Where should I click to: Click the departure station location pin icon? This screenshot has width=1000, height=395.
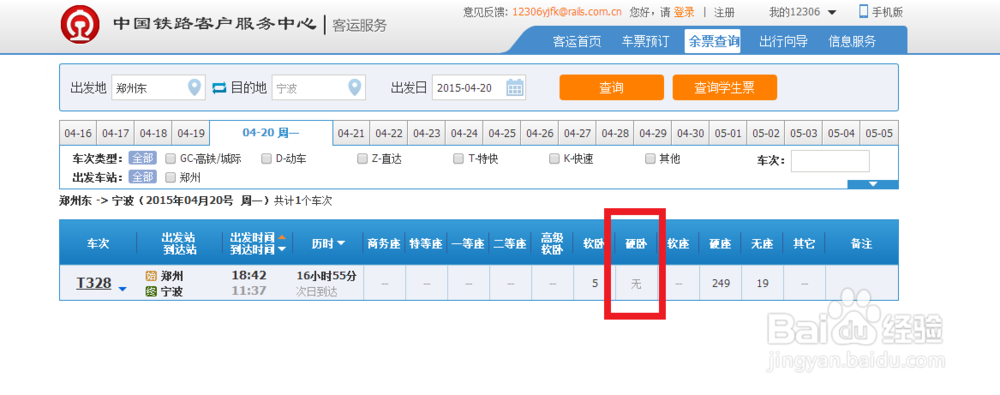[195, 87]
